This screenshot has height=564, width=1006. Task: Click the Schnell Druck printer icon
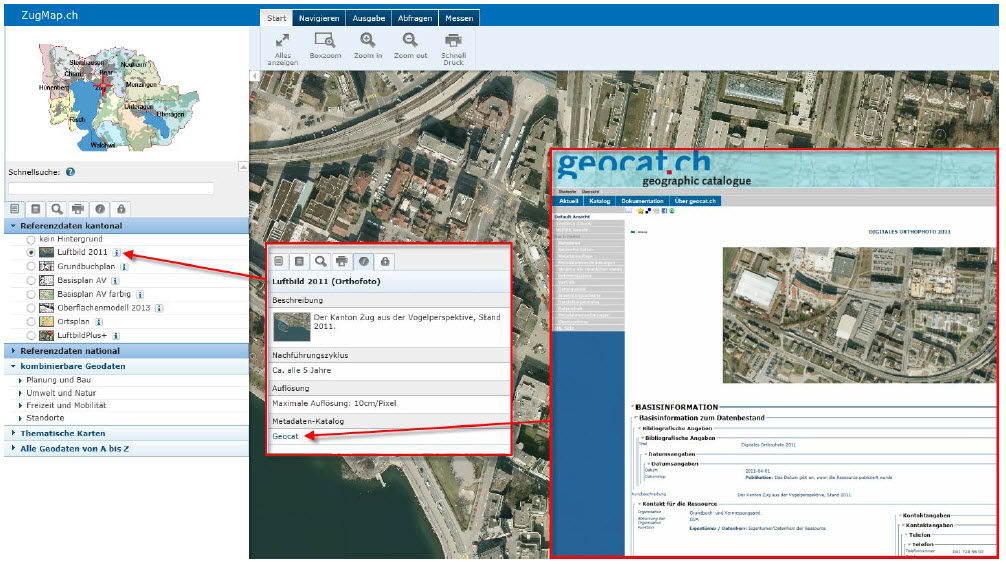453,46
